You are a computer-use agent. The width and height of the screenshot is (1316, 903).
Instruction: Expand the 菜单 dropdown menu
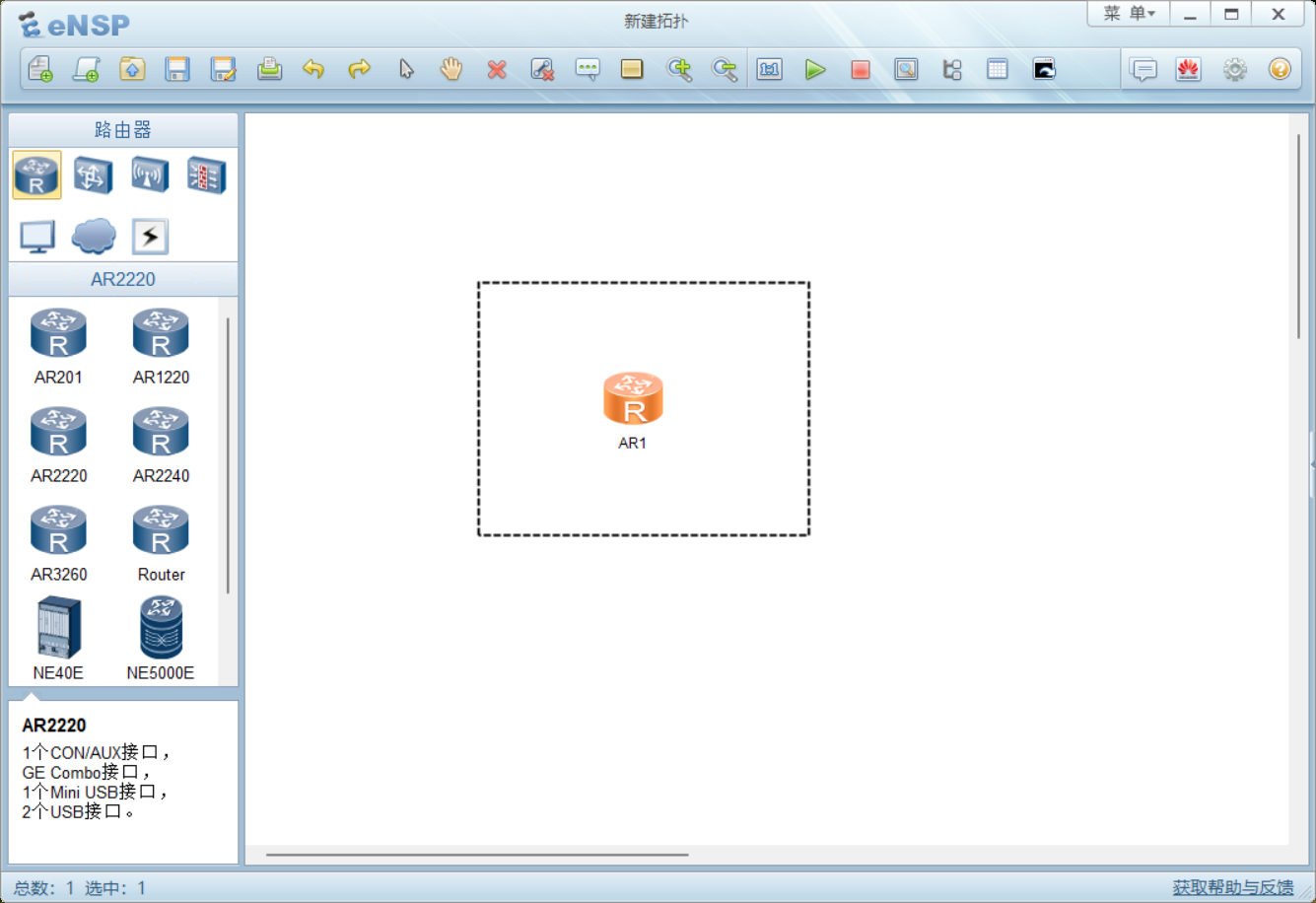point(1129,14)
